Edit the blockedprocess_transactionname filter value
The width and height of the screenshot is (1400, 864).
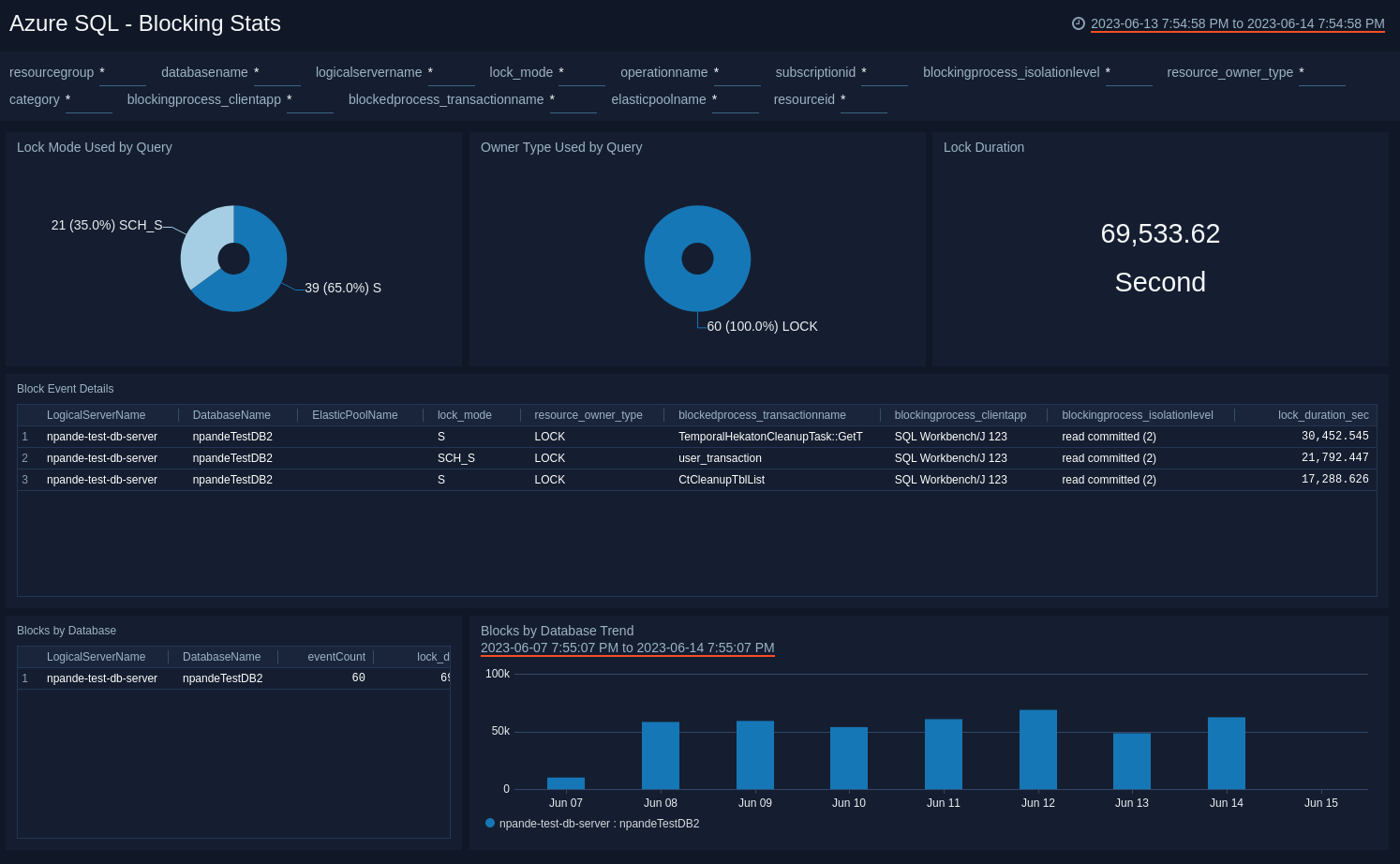pos(573,100)
